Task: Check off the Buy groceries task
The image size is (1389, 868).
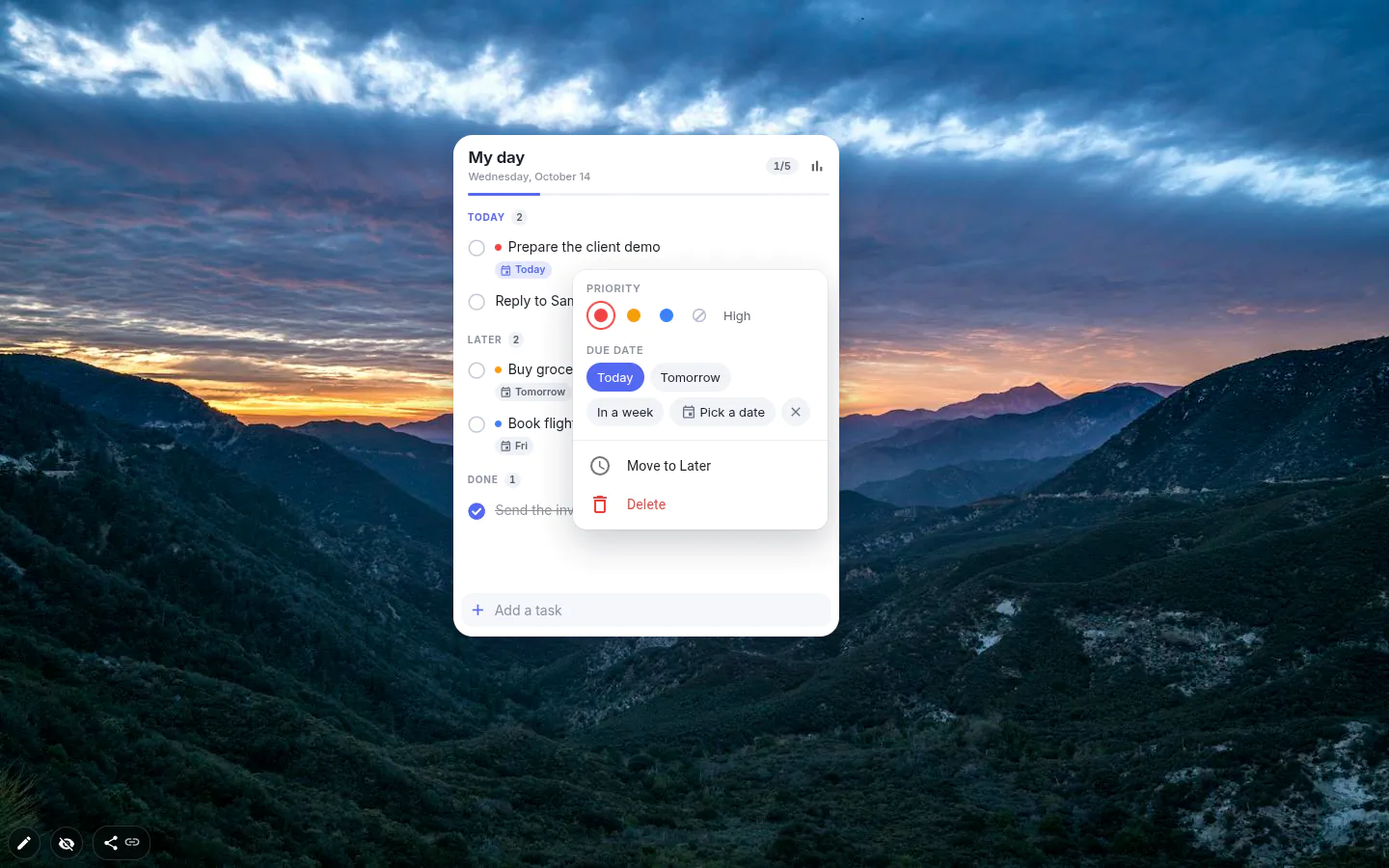Action: click(477, 370)
